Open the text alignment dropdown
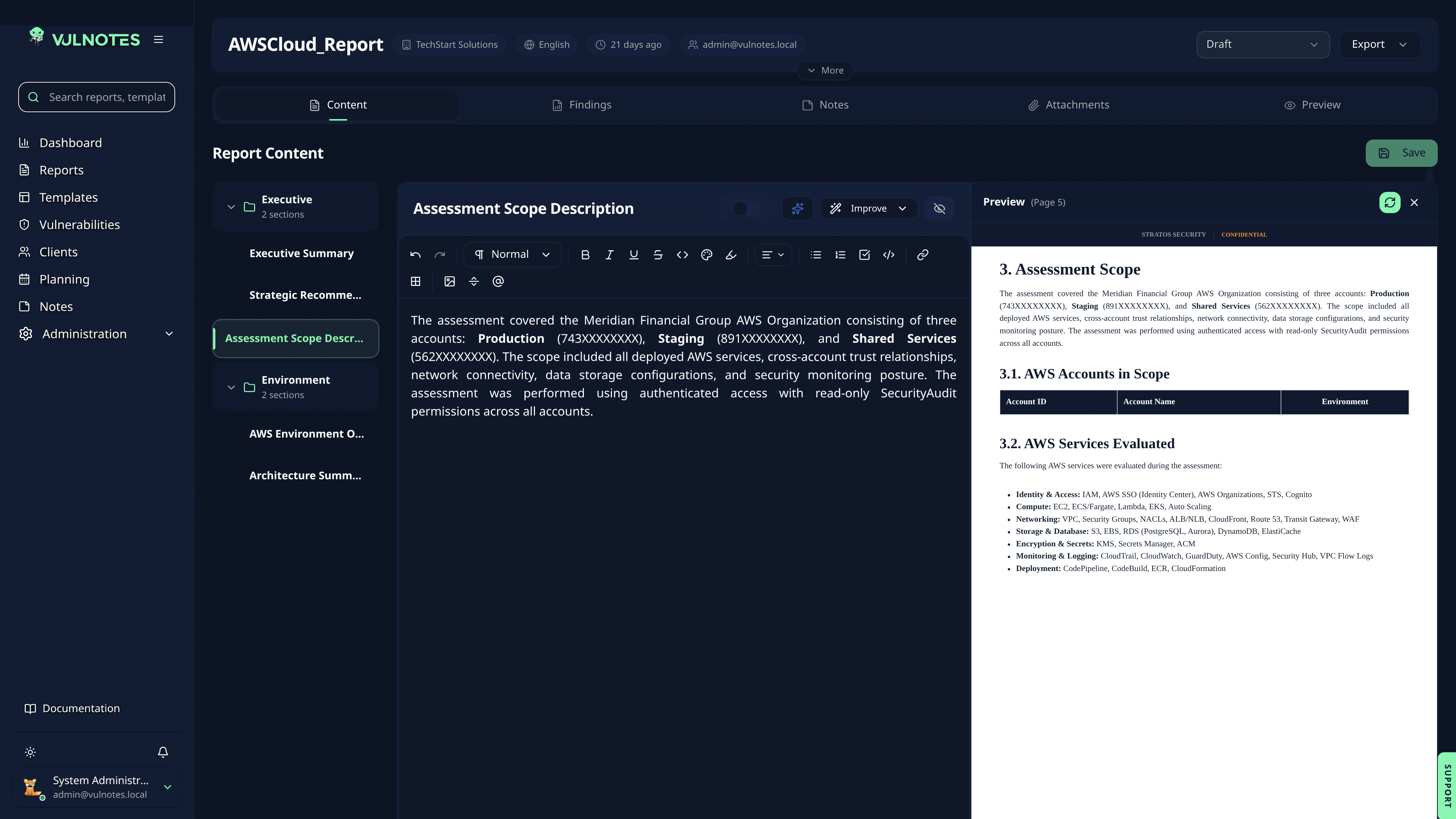 [773, 254]
